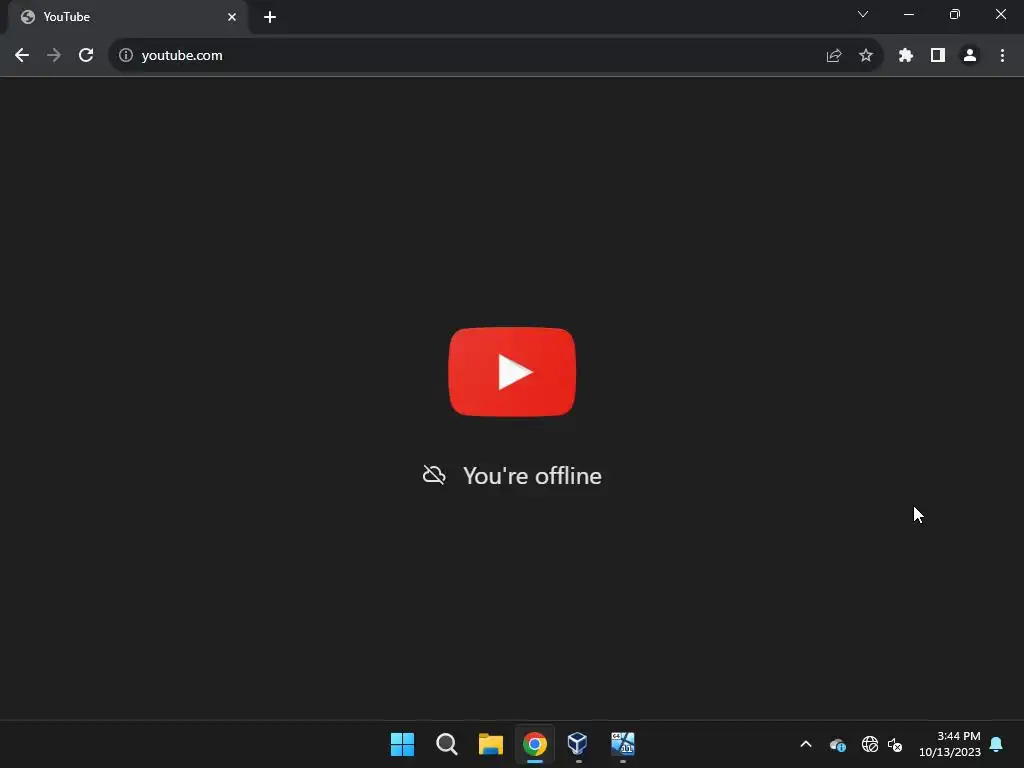Open the clock showing 3:44 PM
The width and height of the screenshot is (1024, 768).
point(950,744)
